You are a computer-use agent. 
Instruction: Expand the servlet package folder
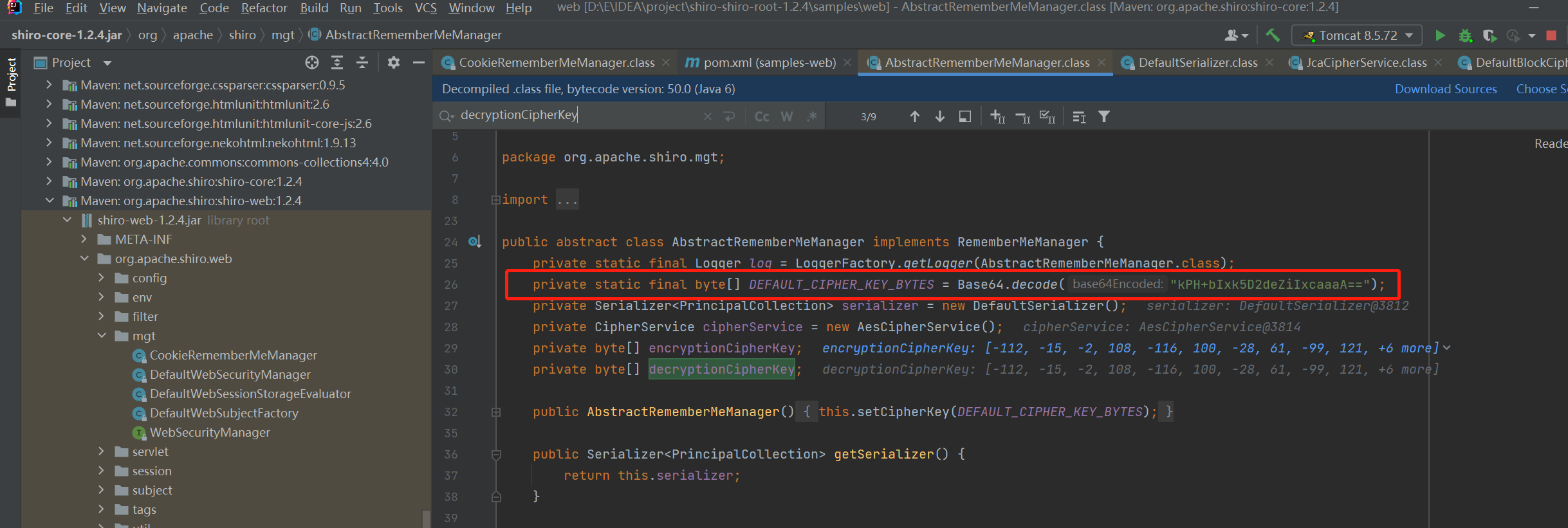[x=101, y=451]
